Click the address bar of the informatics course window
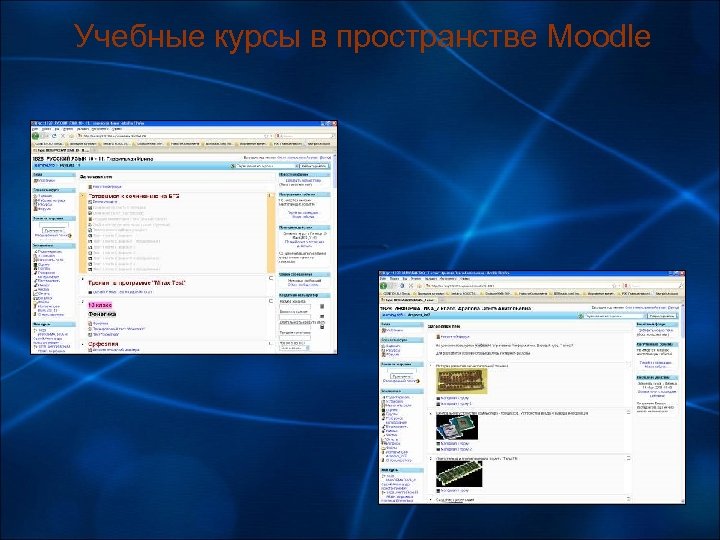720x540 pixels. pos(523,286)
